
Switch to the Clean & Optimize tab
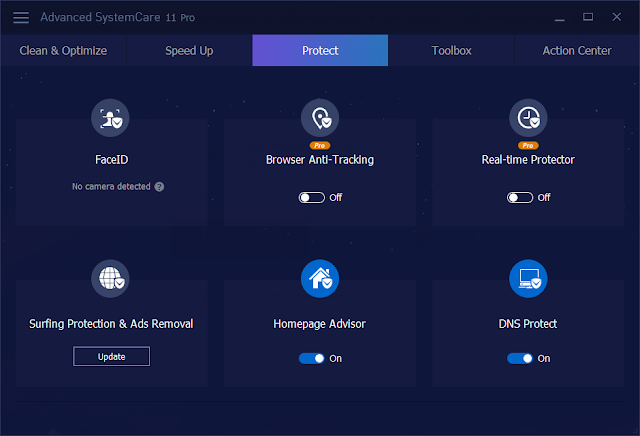[63, 50]
